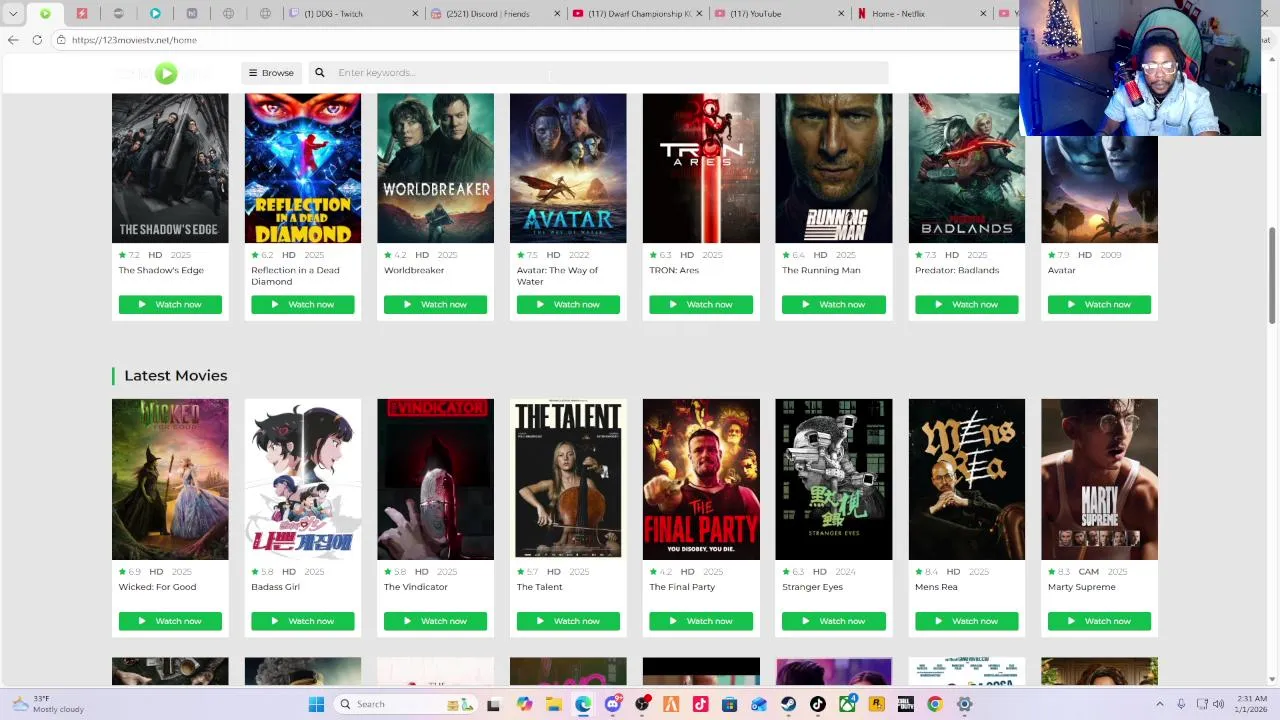Open the TRON: Ares poster
This screenshot has width=1280, height=720.
(x=701, y=168)
